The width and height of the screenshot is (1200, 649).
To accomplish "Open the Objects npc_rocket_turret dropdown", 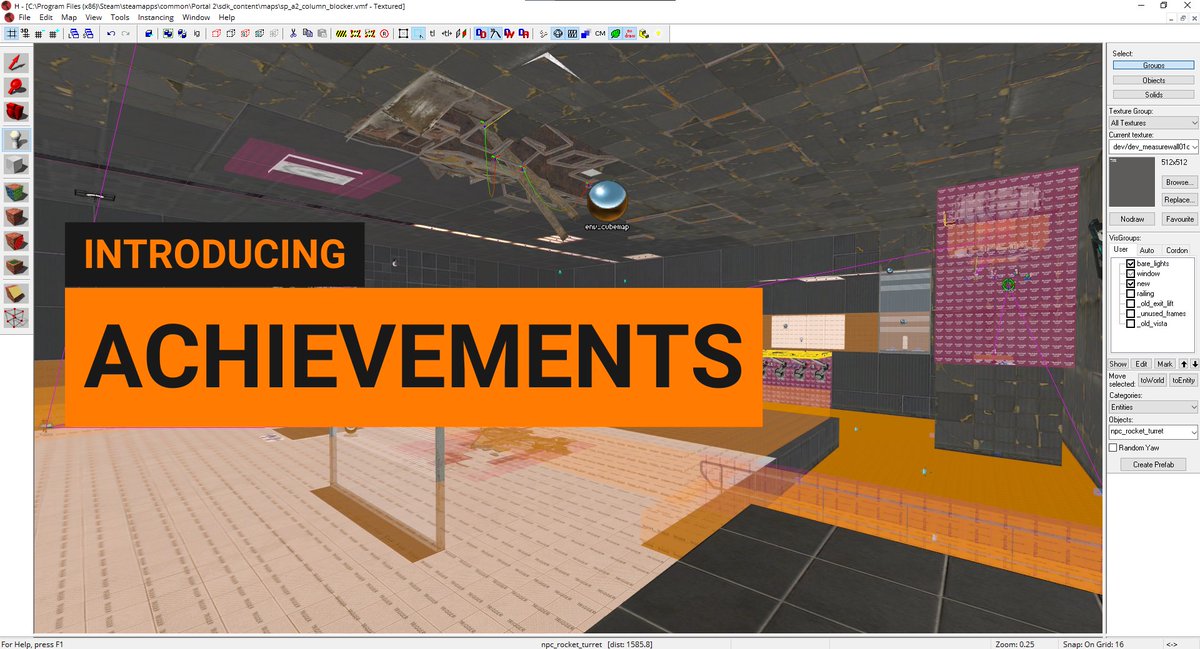I will click(x=1153, y=432).
